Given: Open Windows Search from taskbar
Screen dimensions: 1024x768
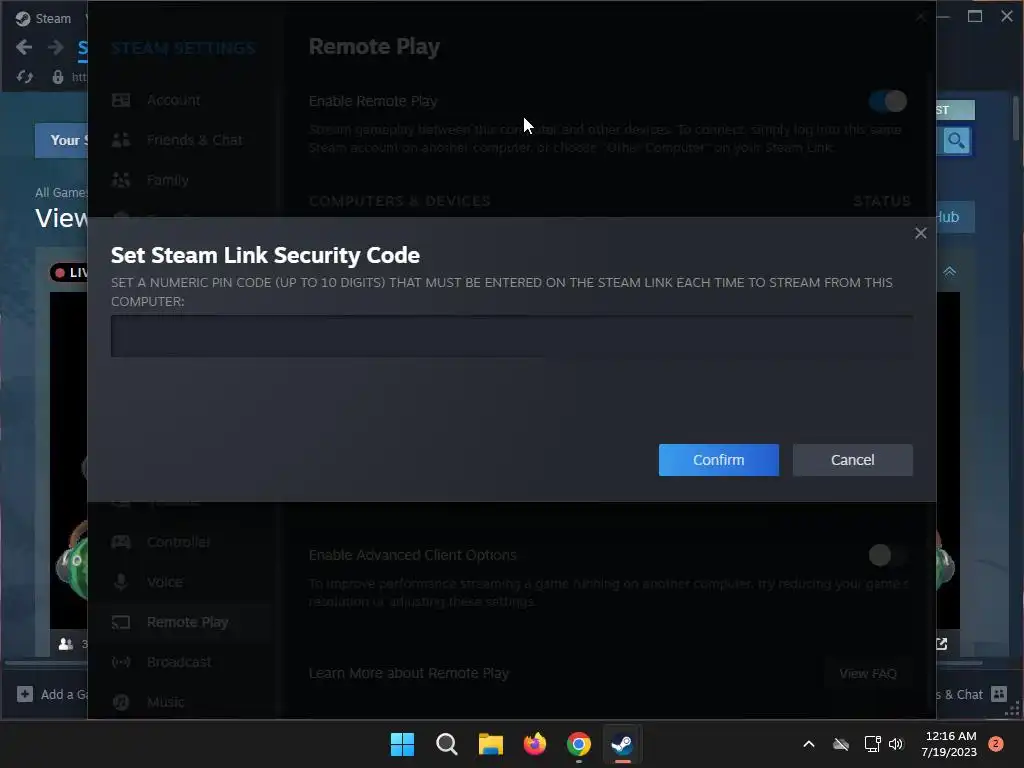Looking at the screenshot, I should point(447,744).
